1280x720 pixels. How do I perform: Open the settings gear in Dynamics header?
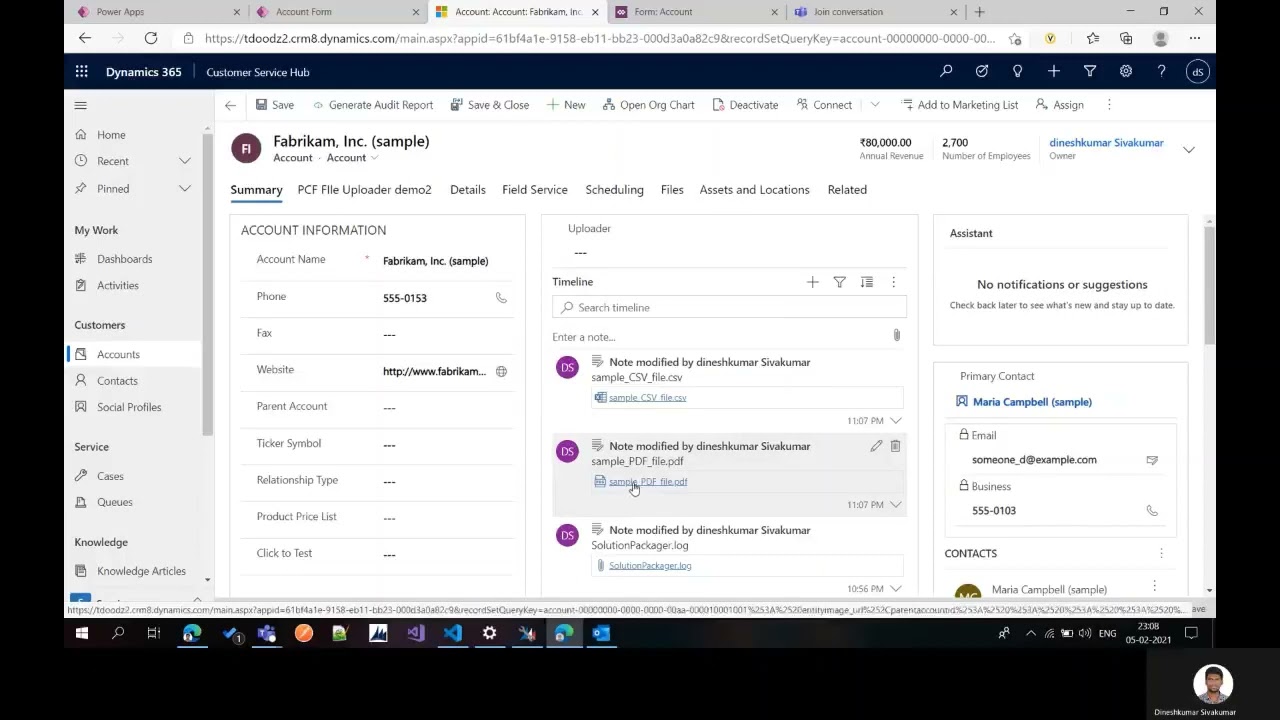click(1126, 72)
